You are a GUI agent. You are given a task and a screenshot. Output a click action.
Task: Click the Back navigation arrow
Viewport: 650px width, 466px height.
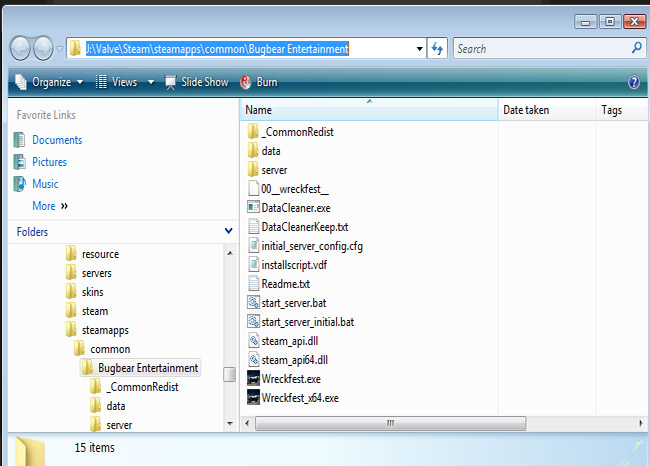point(20,49)
